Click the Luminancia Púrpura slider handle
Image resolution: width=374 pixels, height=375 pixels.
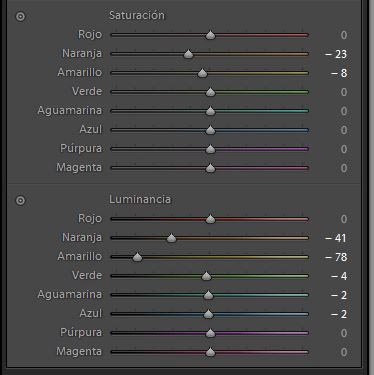pyautogui.click(x=210, y=333)
